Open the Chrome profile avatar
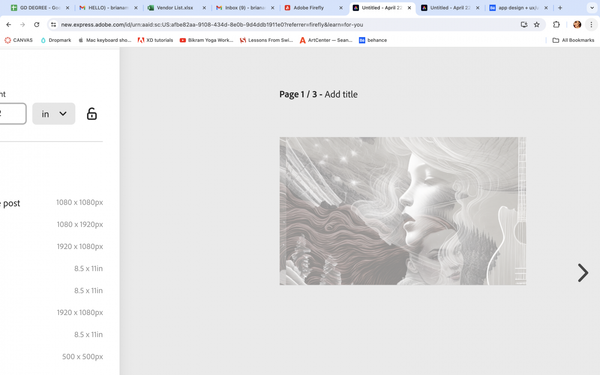 tap(577, 24)
